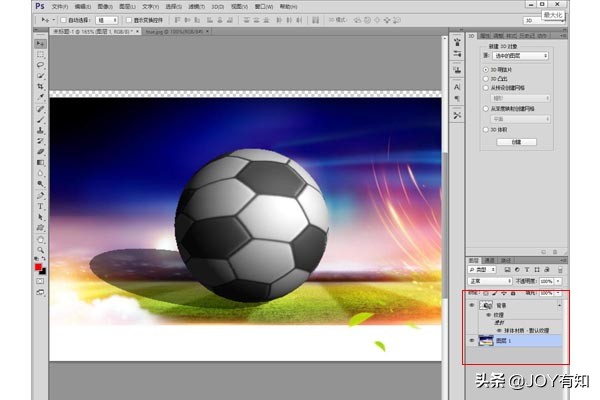Click the foreground red color swatch

(x=38, y=267)
